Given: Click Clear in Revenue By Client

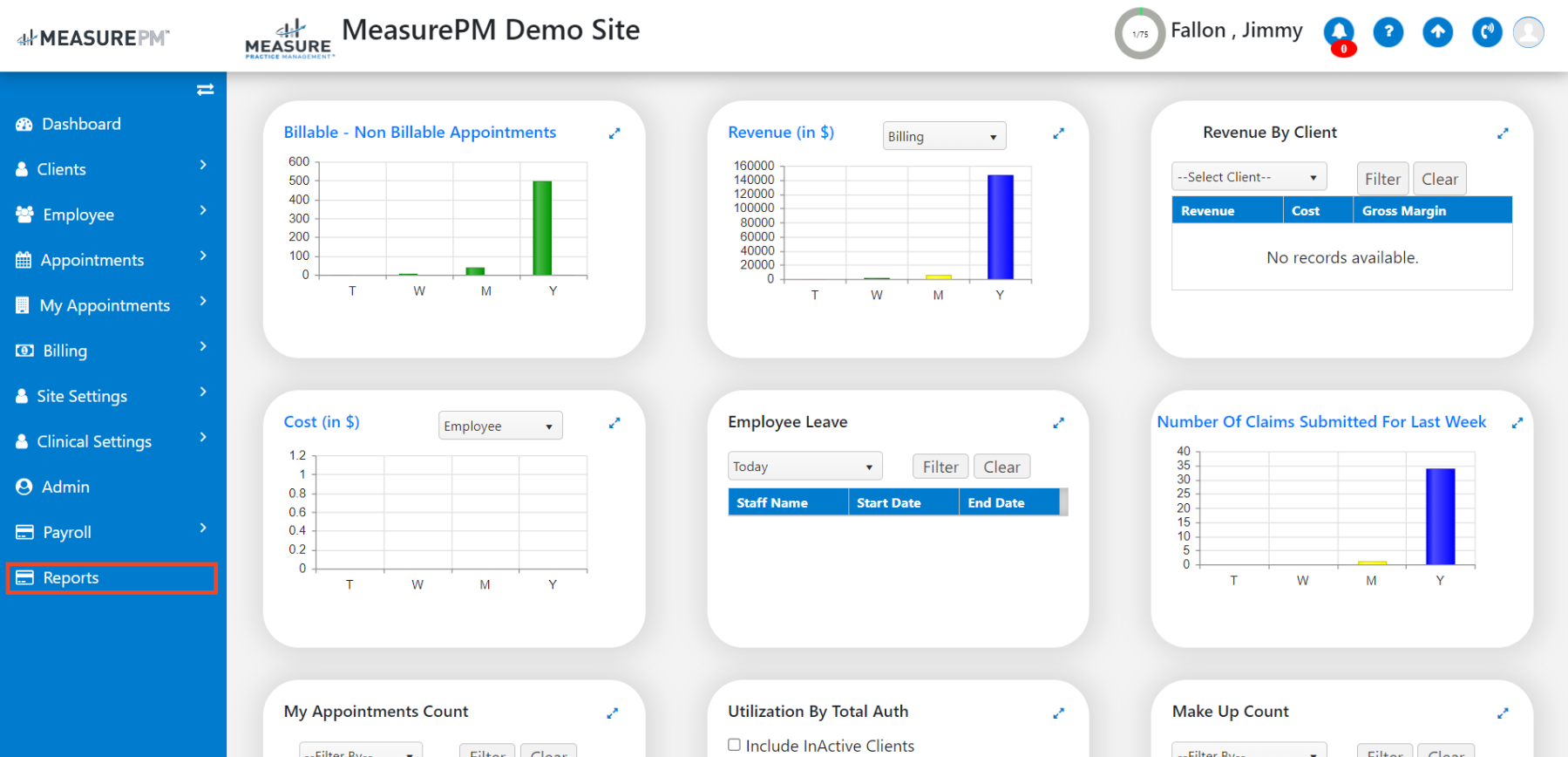Looking at the screenshot, I should 1439,179.
